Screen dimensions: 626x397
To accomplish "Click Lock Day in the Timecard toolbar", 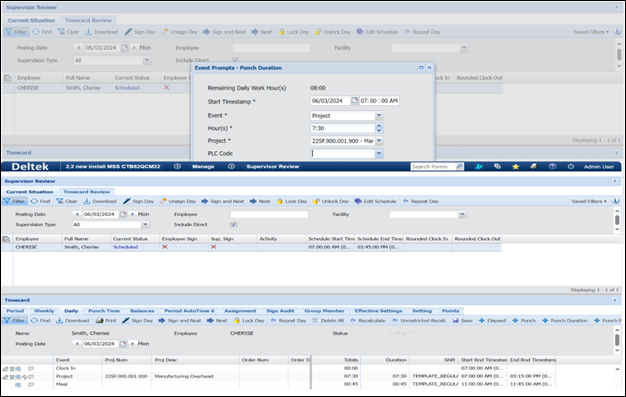I will point(249,320).
